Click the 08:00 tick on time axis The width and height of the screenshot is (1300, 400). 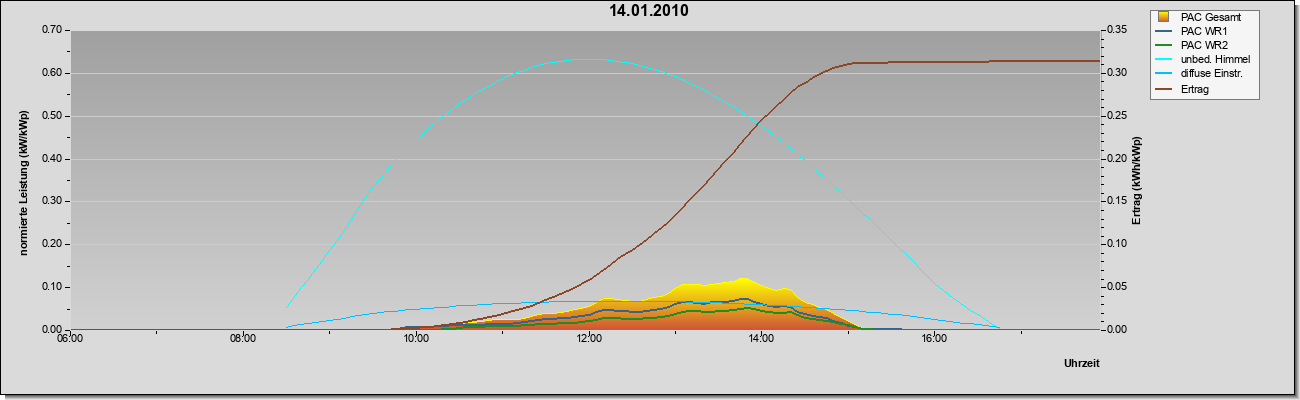242,338
